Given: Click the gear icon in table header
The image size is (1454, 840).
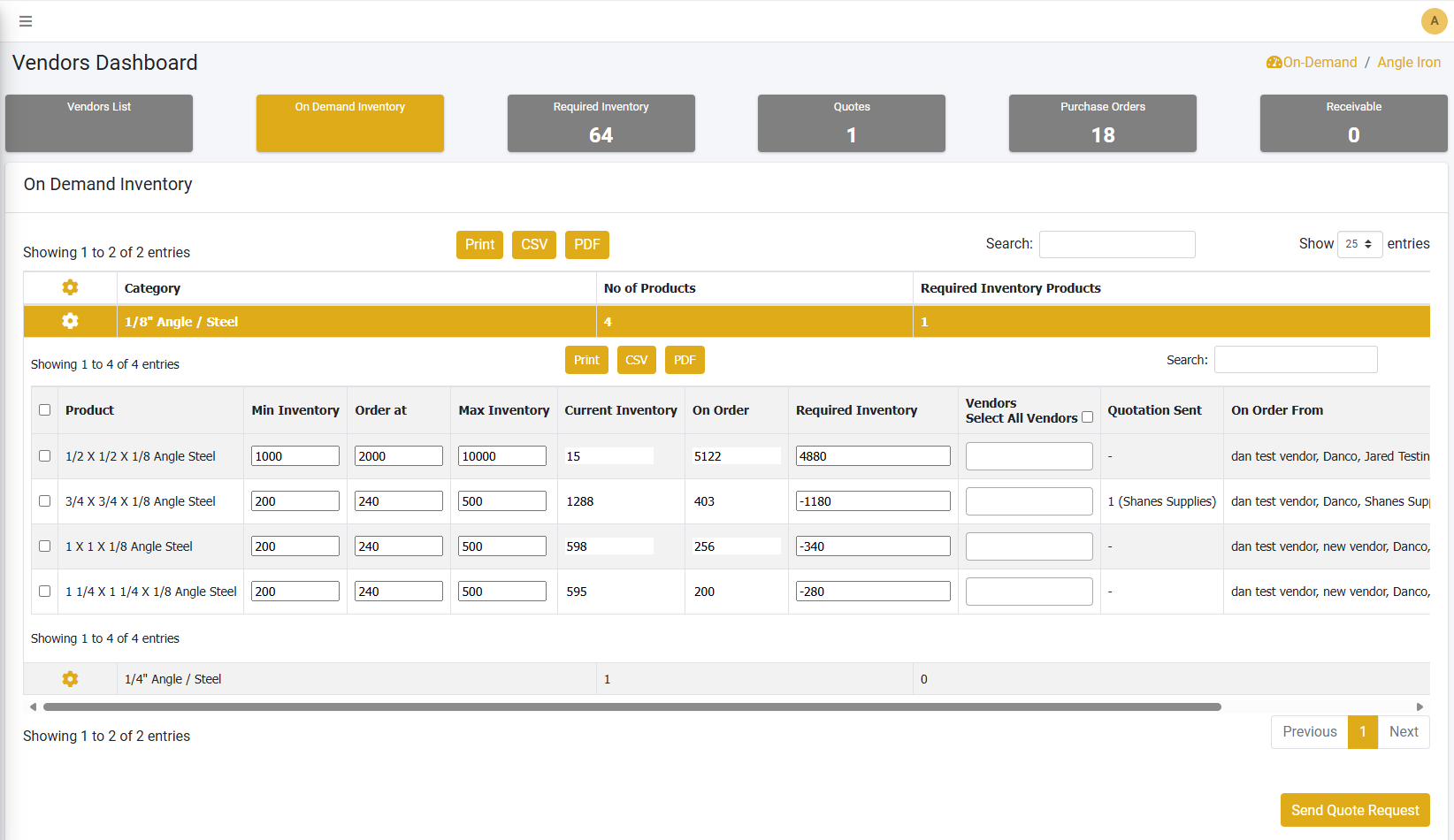Looking at the screenshot, I should coord(70,287).
